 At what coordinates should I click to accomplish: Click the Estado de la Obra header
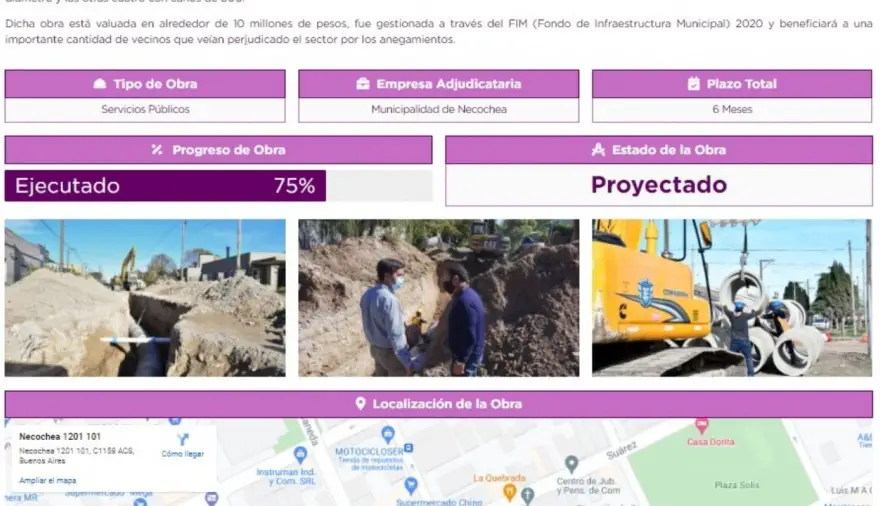point(659,150)
